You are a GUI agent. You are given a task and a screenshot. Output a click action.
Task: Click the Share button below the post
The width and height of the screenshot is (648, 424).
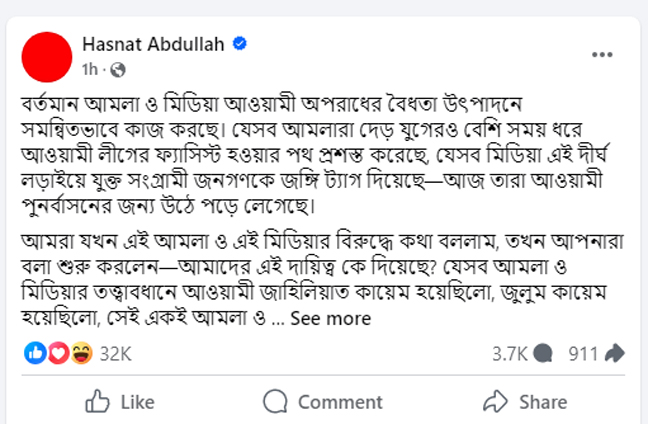coord(525,402)
